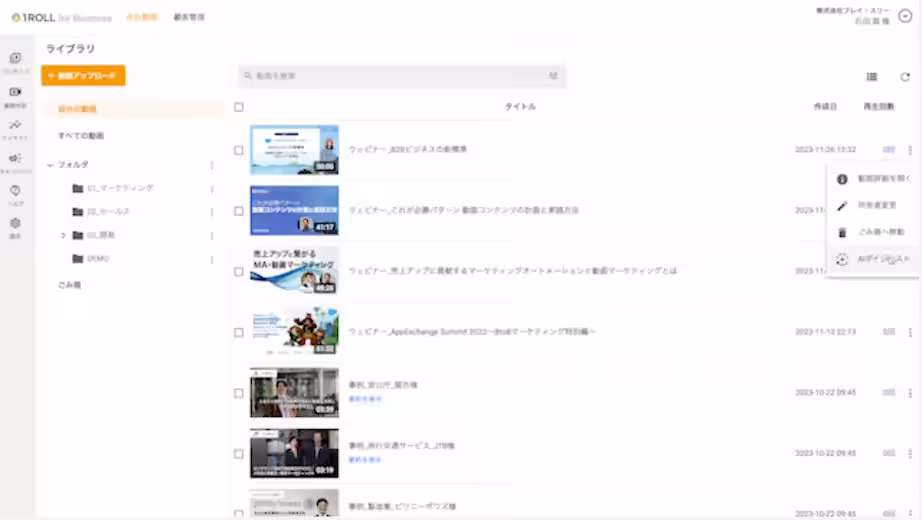Open the ヘルプ help icon in left sidebar
Screen dimensions: 922x520
15,191
